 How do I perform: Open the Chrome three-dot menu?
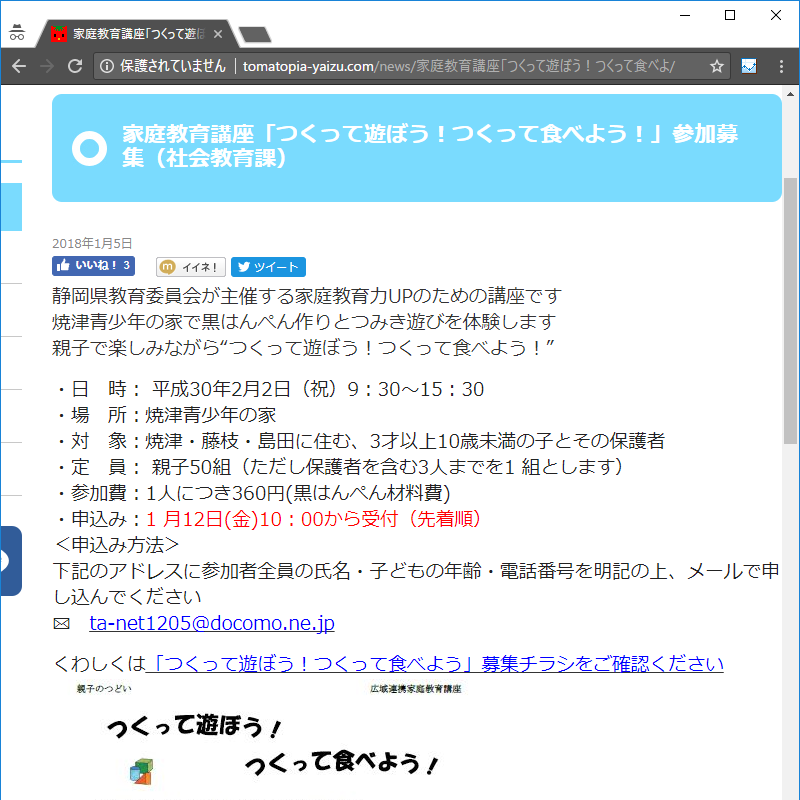point(780,66)
